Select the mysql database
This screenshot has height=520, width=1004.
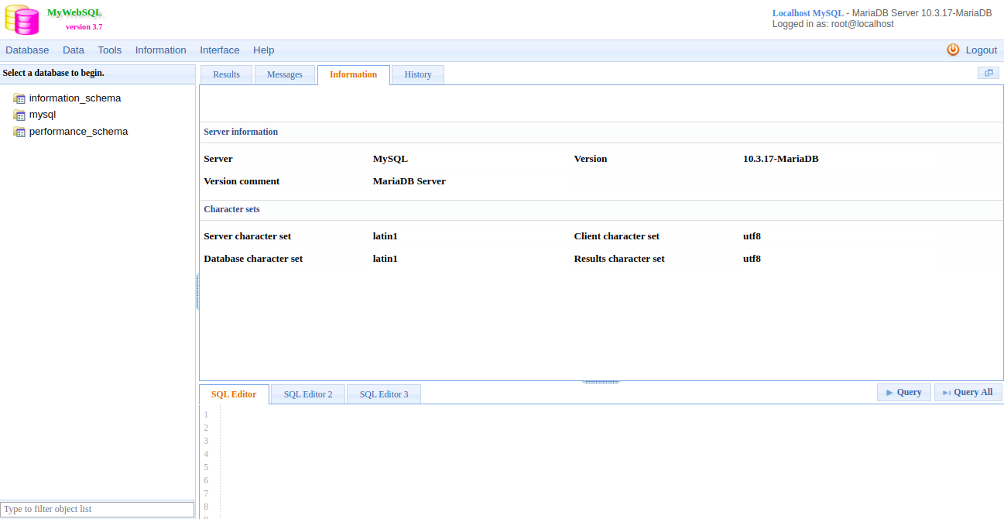pos(43,115)
